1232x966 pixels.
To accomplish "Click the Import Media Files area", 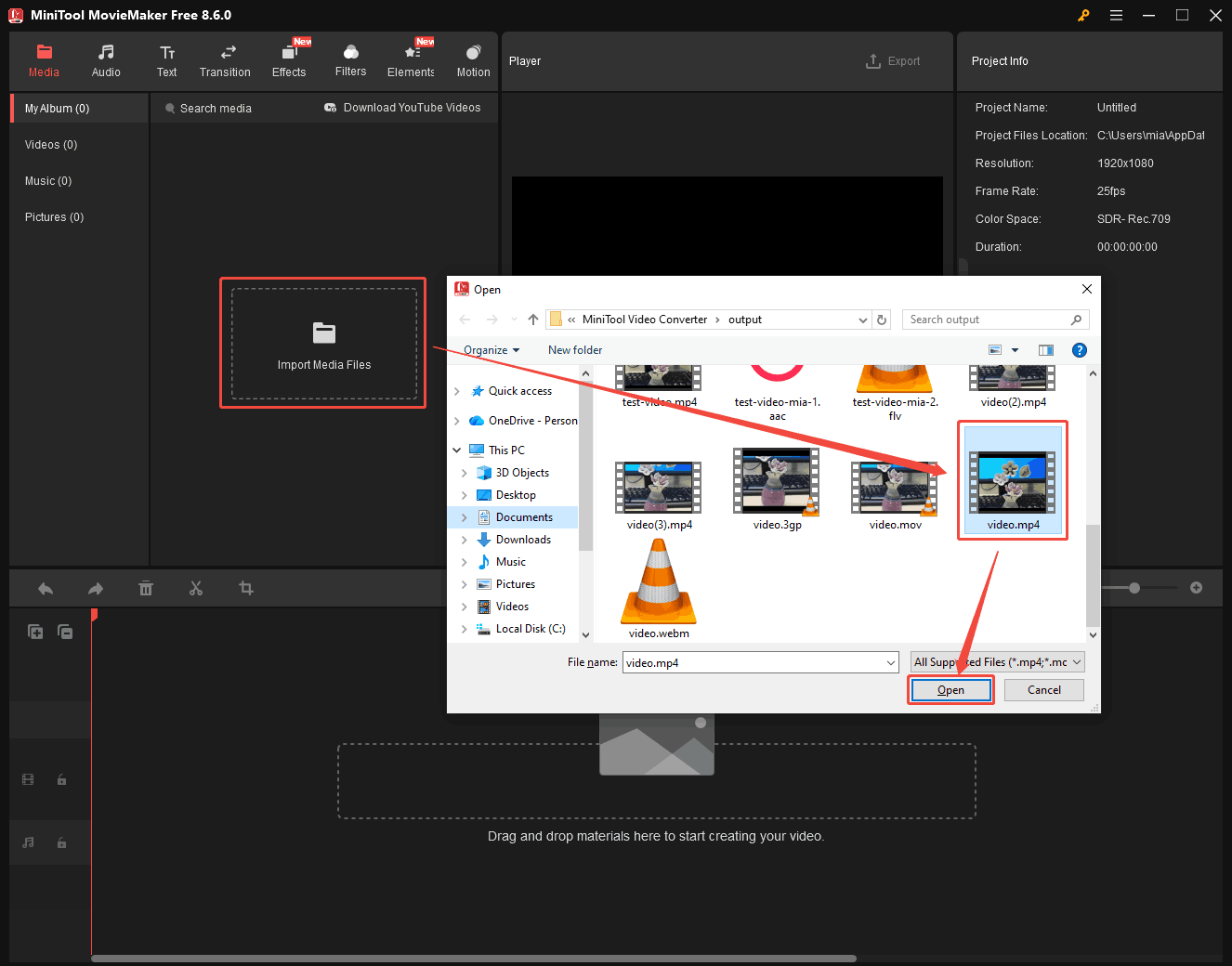I will point(324,344).
